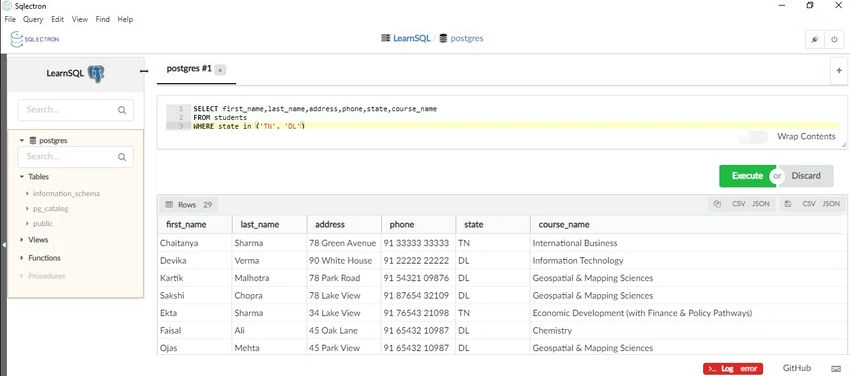Collapse the postgres database node
The image size is (850, 376).
22,140
